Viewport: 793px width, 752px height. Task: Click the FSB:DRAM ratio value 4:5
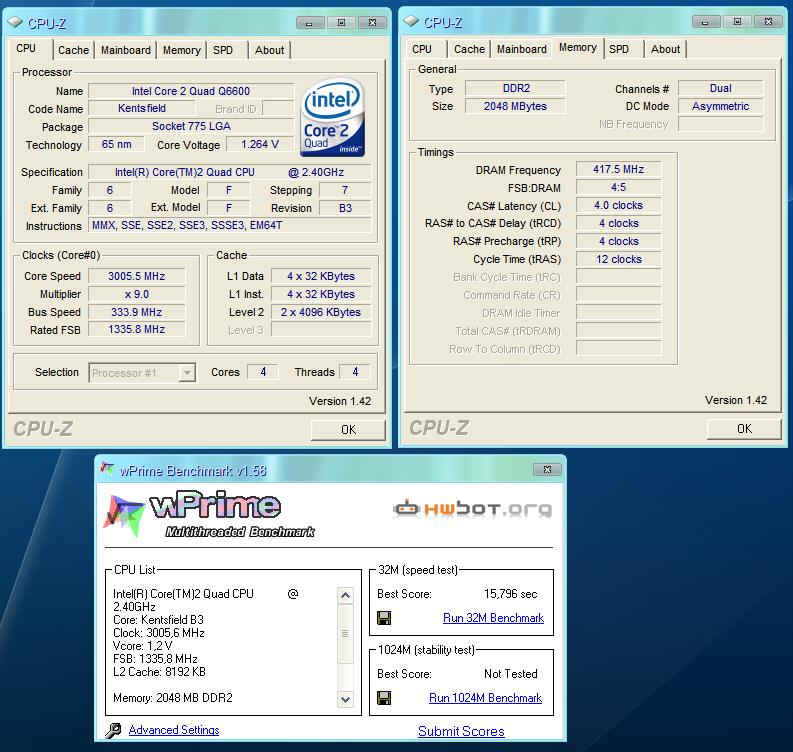619,188
